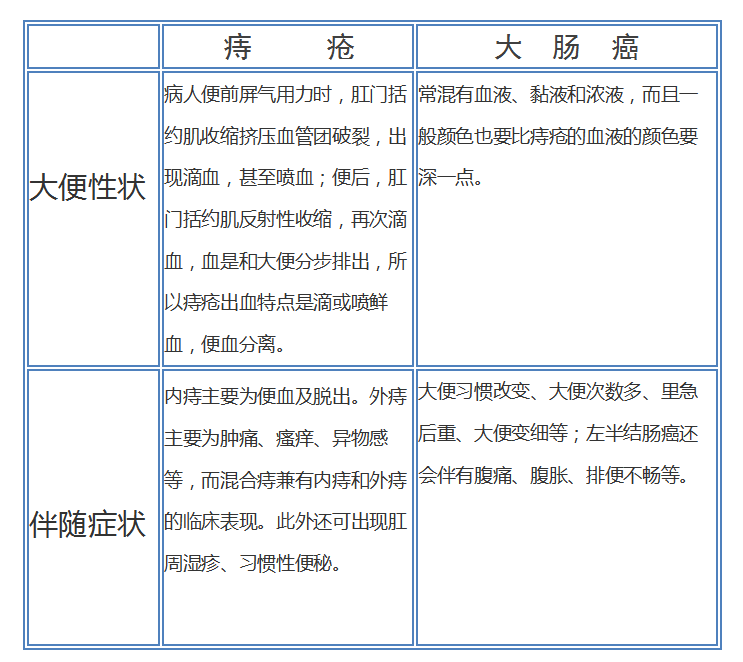This screenshot has width=743, height=662.
Task: Click the line starting with 大便习惯改变
Action: 559,392
